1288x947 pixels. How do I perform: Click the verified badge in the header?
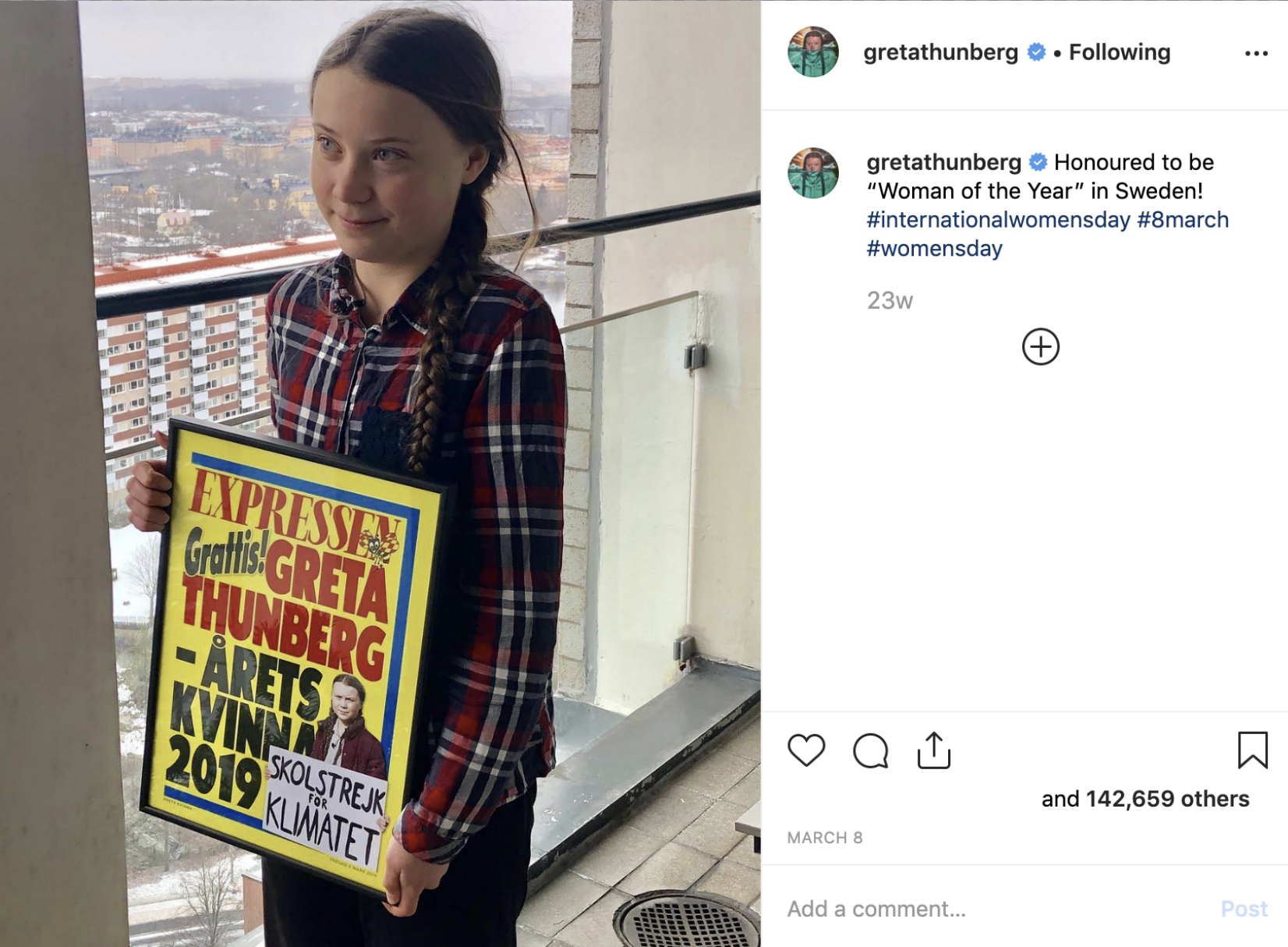1036,52
